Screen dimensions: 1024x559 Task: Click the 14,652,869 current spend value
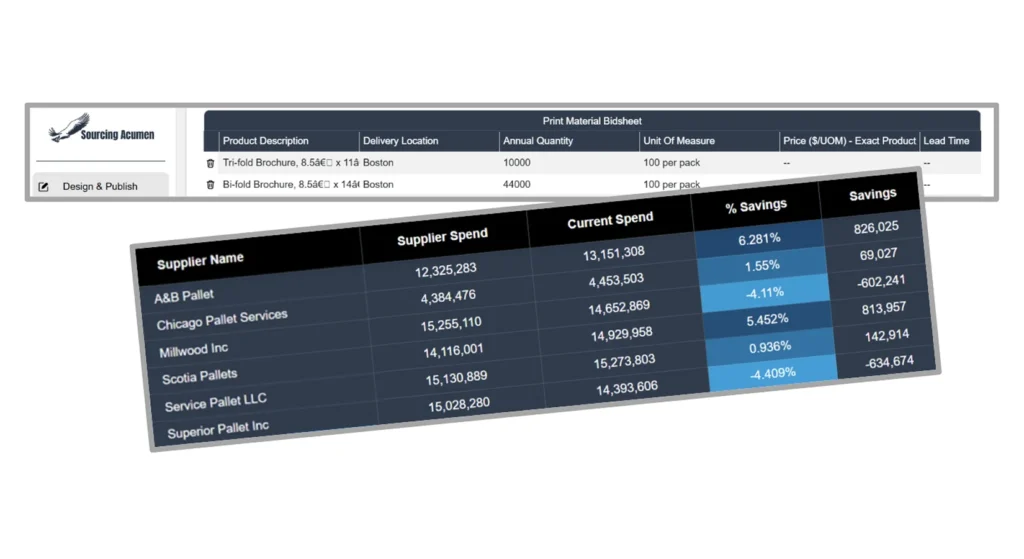click(618, 307)
